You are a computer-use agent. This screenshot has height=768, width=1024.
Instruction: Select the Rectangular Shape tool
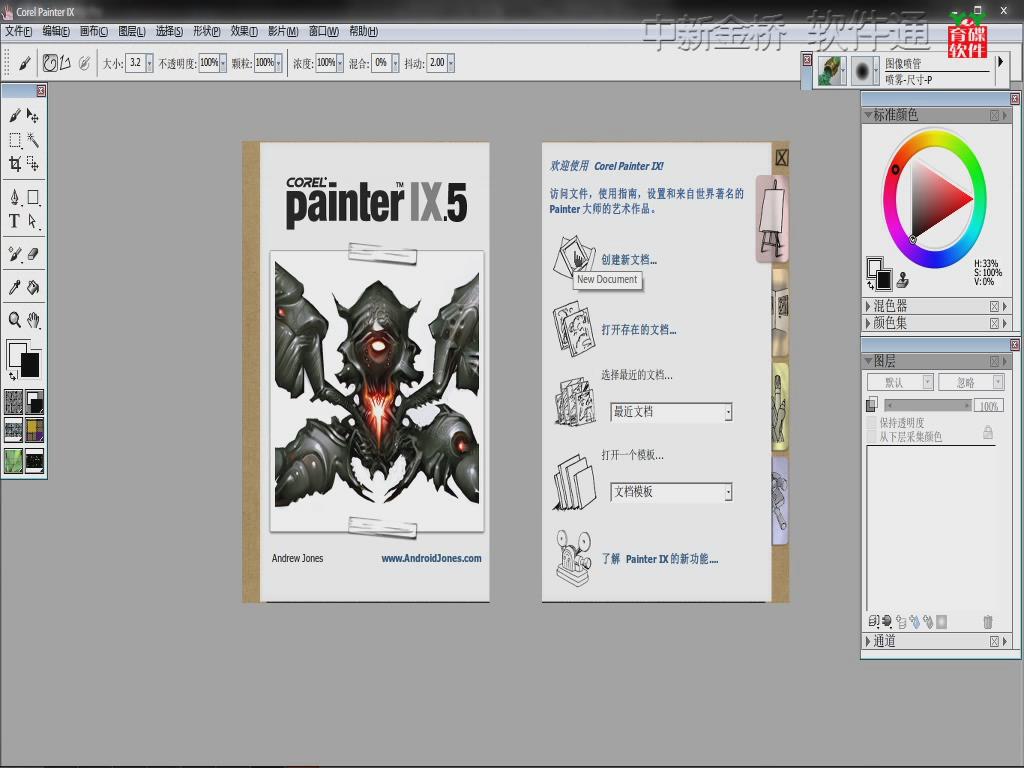(x=33, y=197)
